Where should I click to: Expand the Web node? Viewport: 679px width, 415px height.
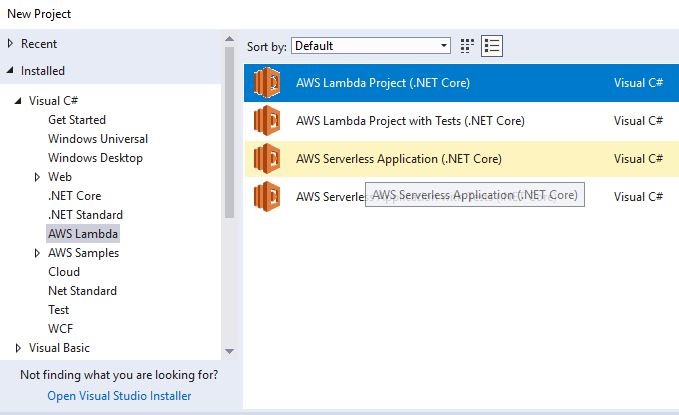(37, 177)
